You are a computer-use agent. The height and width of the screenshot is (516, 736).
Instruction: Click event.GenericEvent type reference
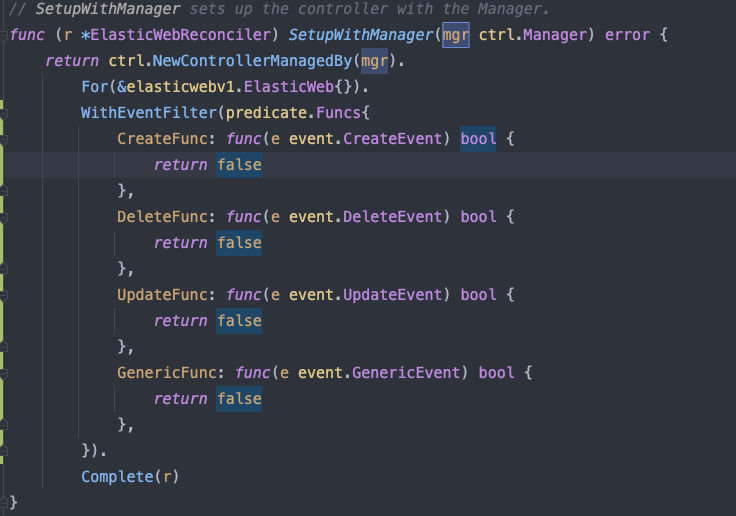[379, 373]
